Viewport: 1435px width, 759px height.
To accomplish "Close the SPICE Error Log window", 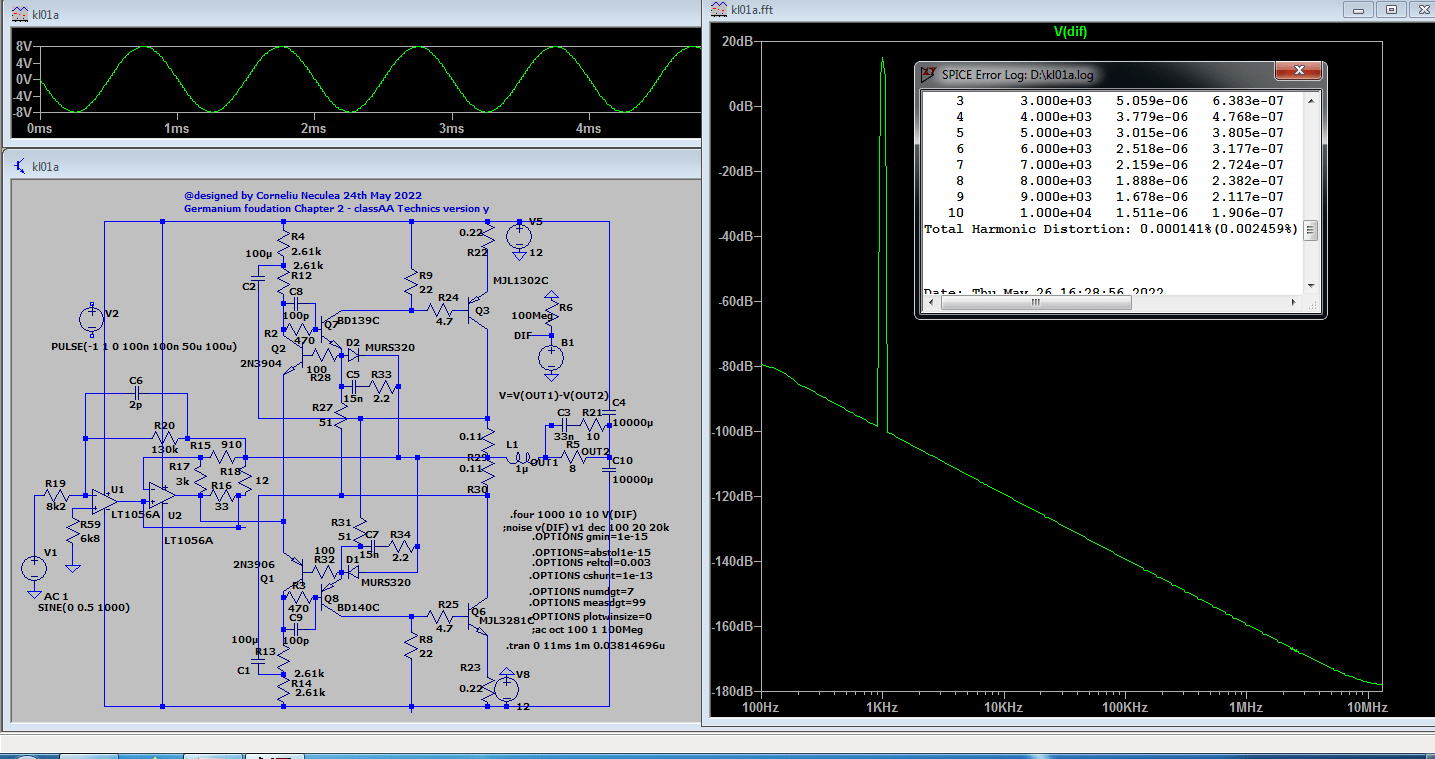I will tap(1298, 71).
